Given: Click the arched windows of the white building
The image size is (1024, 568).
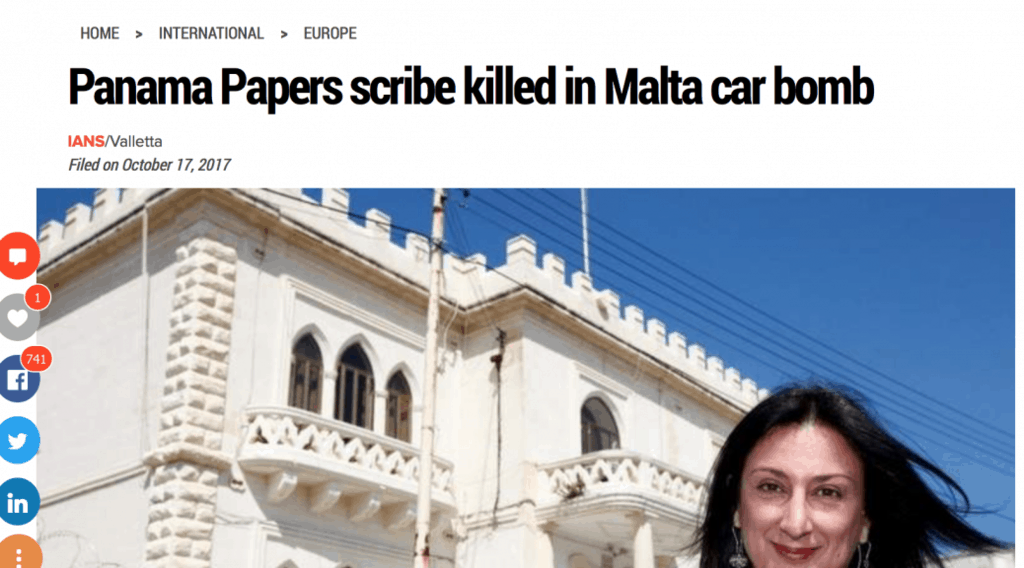Looking at the screenshot, I should pyautogui.click(x=351, y=387).
